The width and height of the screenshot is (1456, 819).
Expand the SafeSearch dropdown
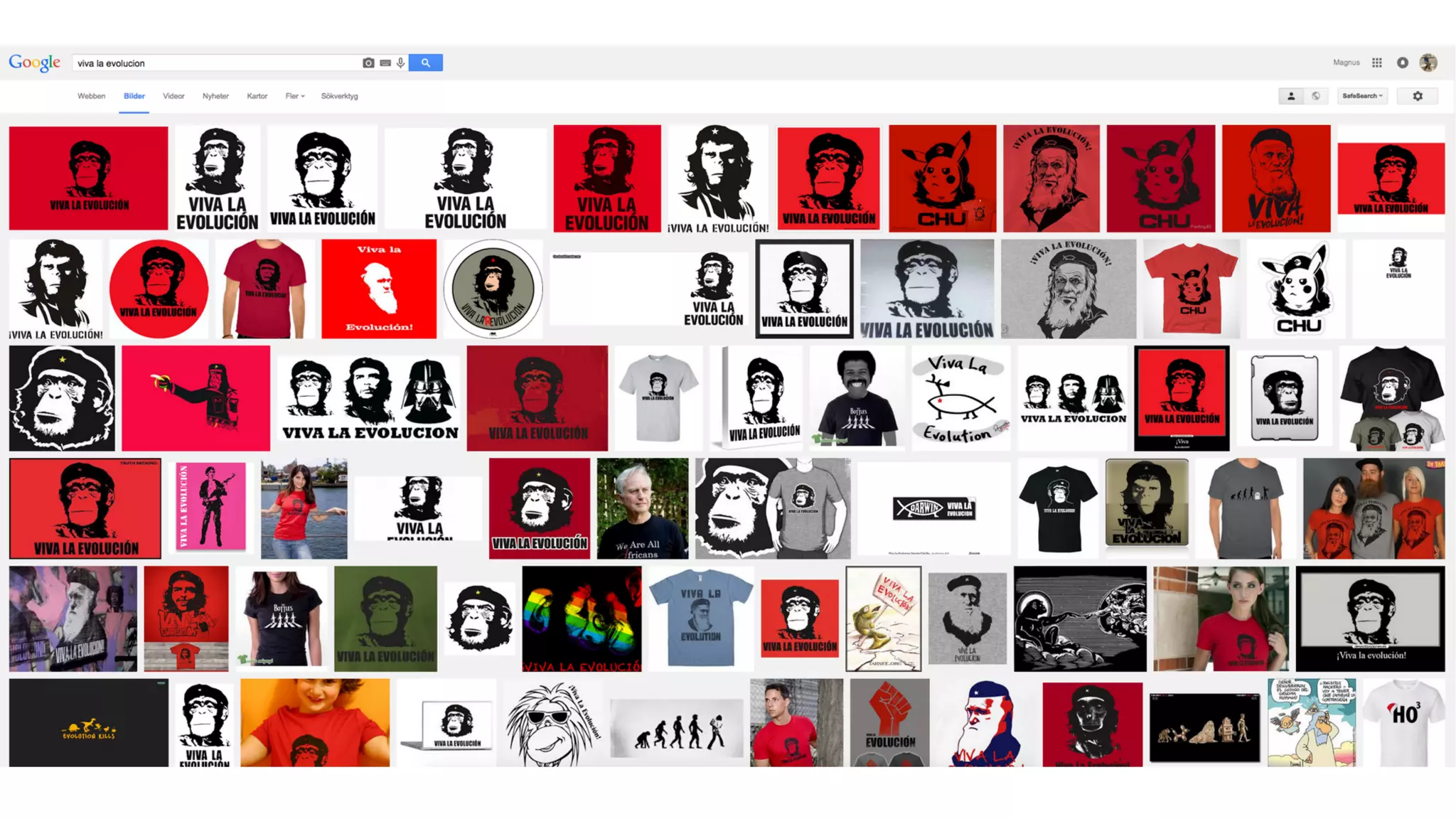click(x=1362, y=96)
